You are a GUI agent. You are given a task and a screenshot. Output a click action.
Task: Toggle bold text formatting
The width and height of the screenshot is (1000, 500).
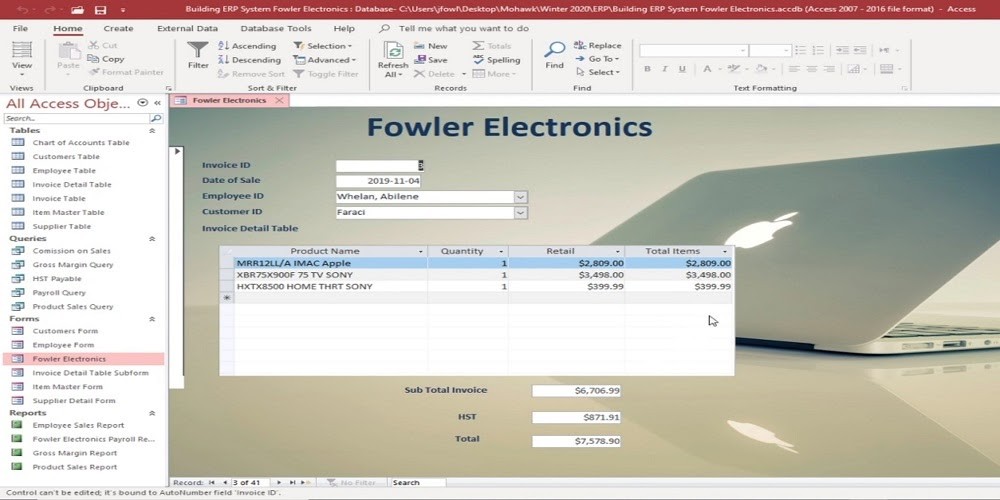[647, 69]
